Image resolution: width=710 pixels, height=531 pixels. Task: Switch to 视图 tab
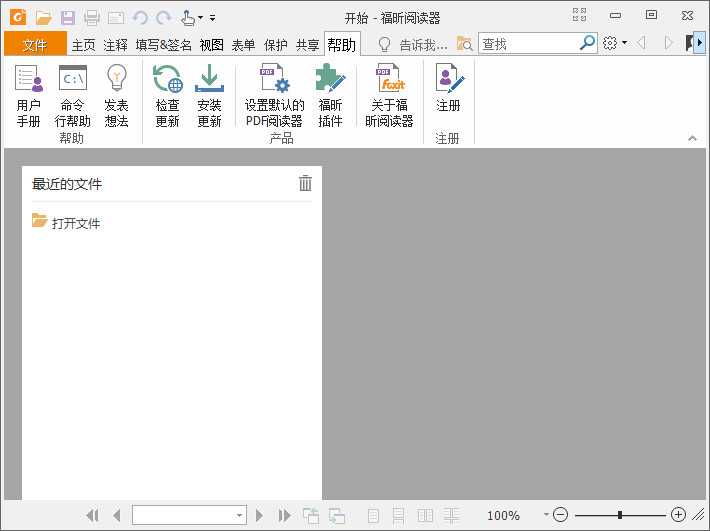coord(212,45)
